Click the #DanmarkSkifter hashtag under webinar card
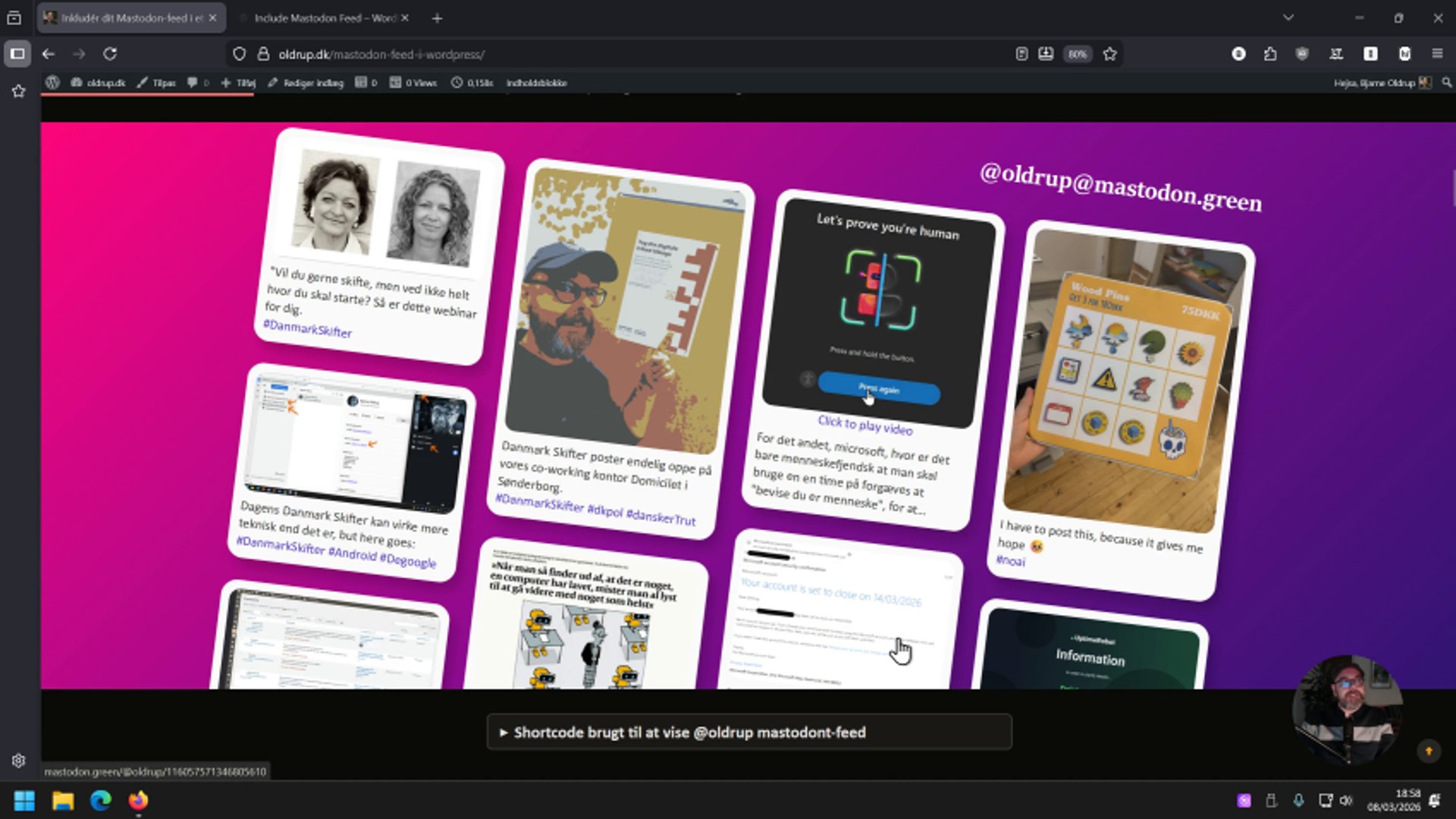Screen dimensions: 1456x819 307,328
